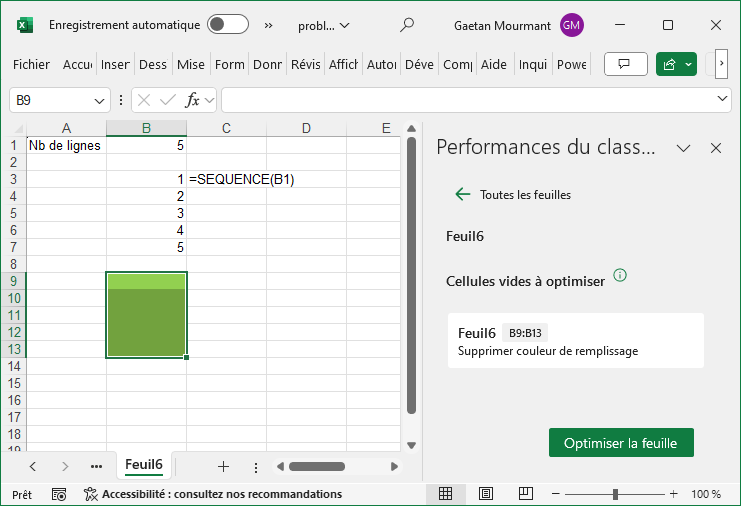Expand the formula bar chevron
The height and width of the screenshot is (506, 741).
[x=724, y=100]
